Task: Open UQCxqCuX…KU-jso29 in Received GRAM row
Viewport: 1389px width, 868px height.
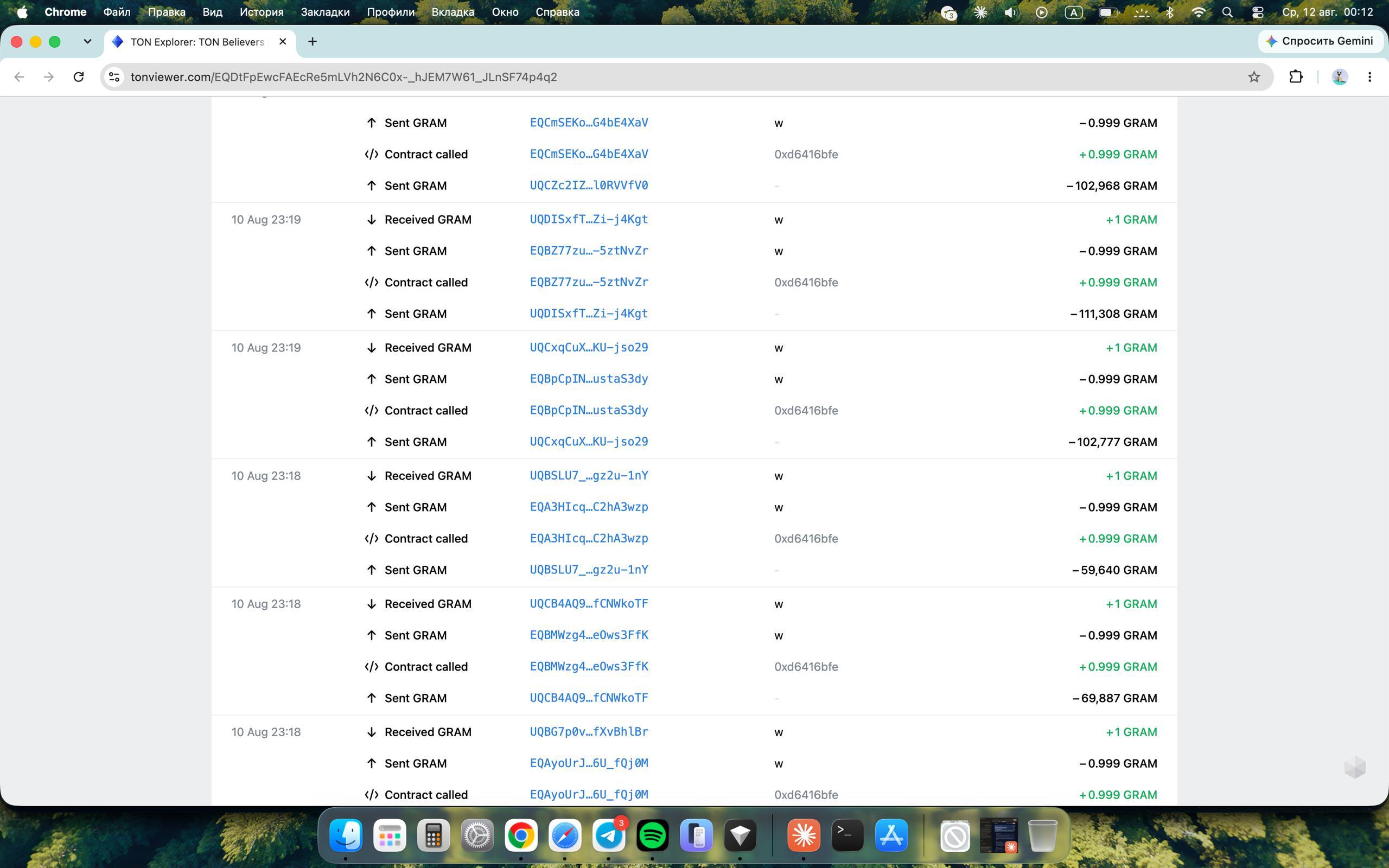Action: [589, 347]
